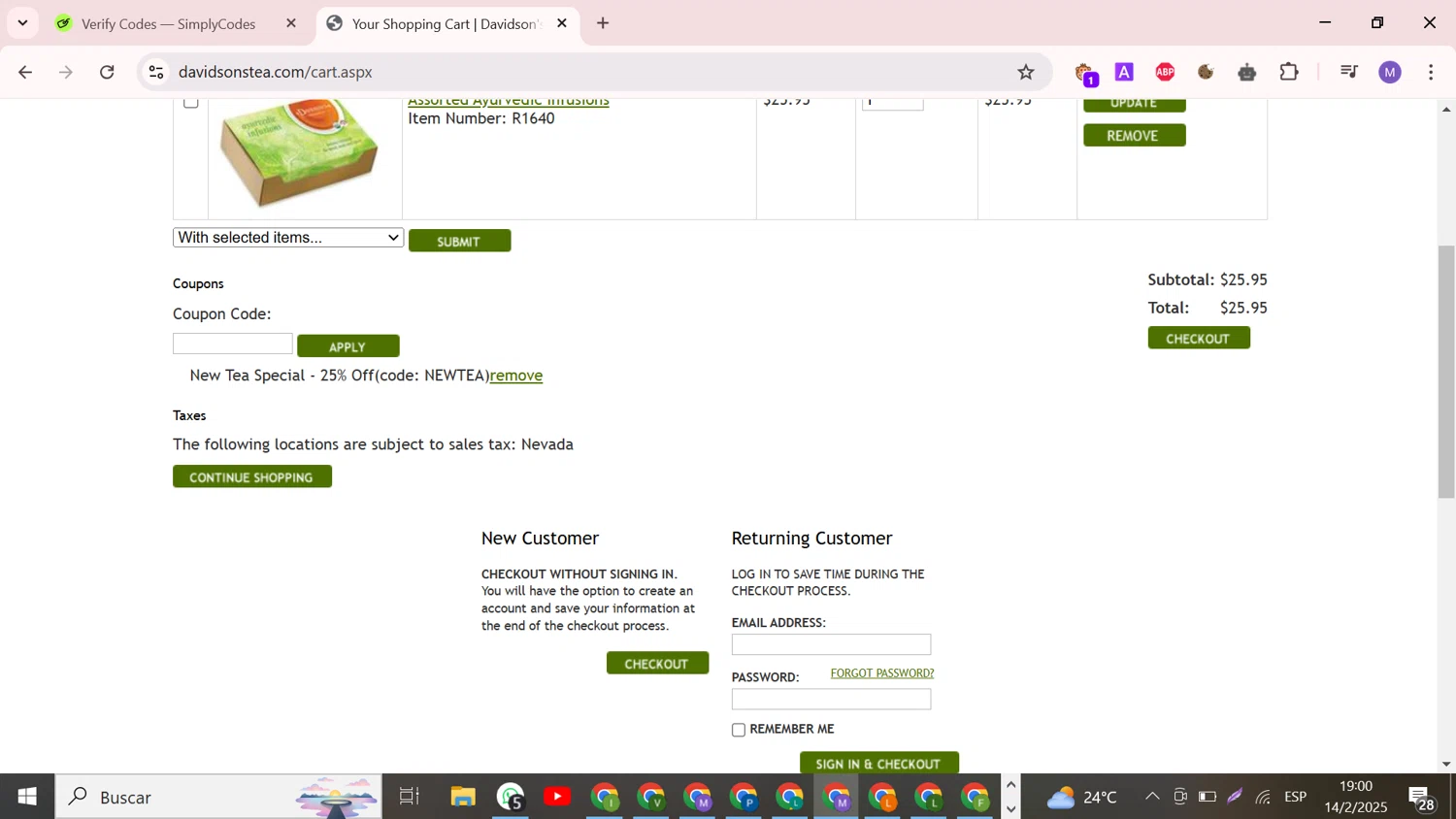Open the robot extension icon
This screenshot has height=819, width=1456.
click(x=1247, y=72)
